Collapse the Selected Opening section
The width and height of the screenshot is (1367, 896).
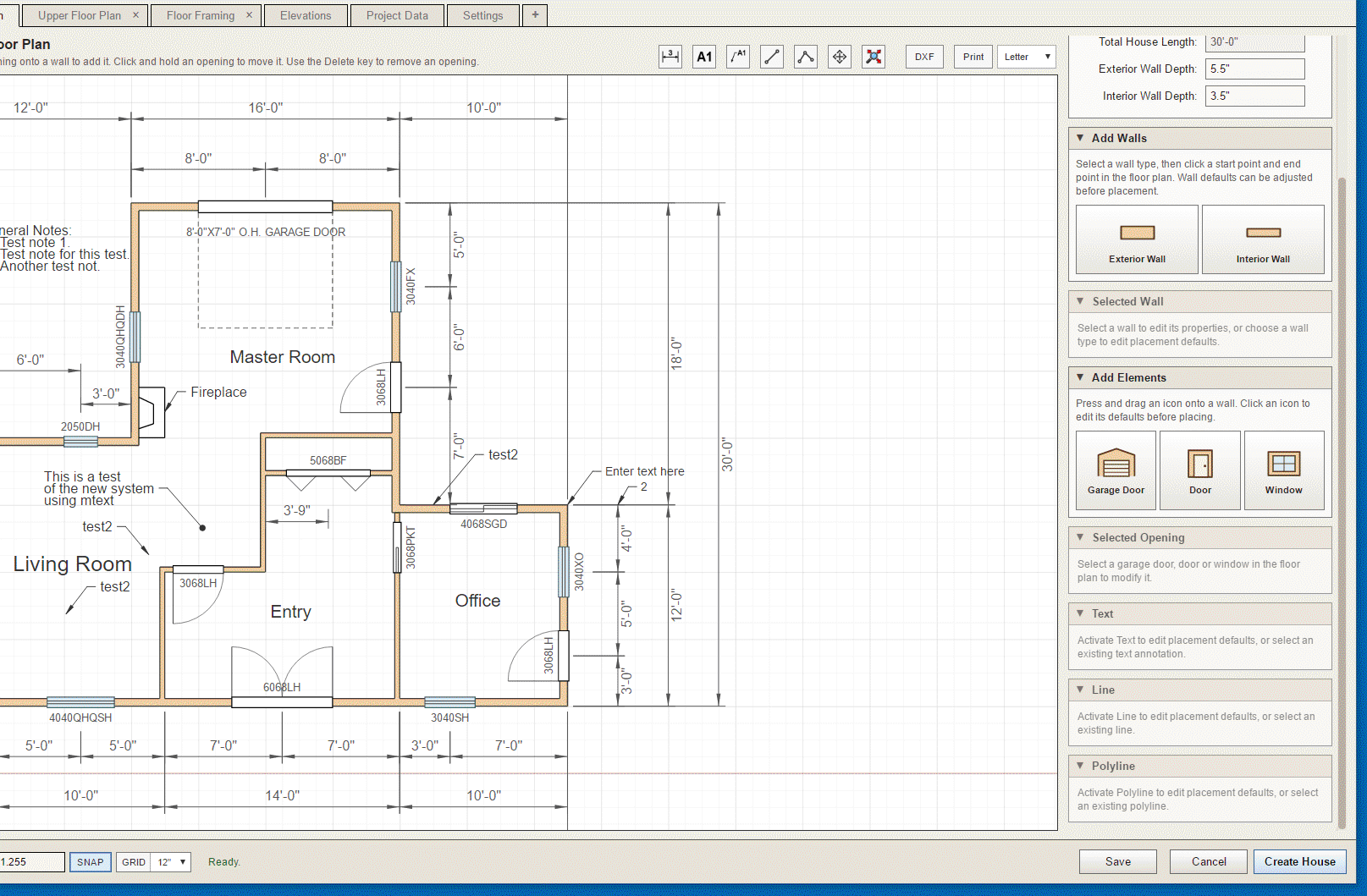click(1080, 537)
